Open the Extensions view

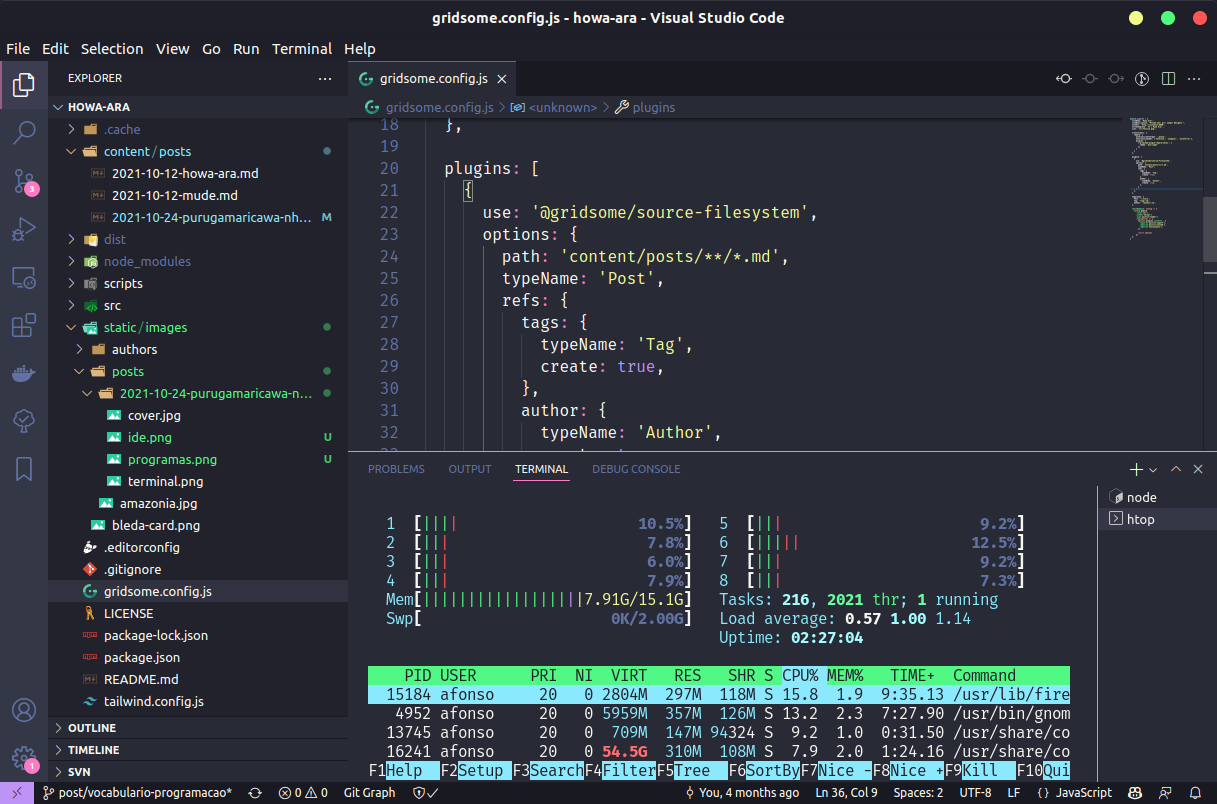[24, 325]
